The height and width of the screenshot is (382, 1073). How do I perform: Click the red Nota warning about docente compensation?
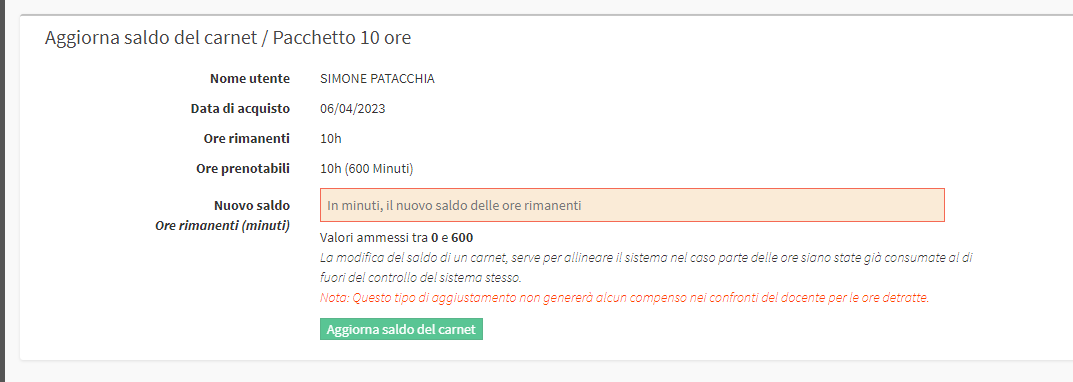tap(625, 298)
